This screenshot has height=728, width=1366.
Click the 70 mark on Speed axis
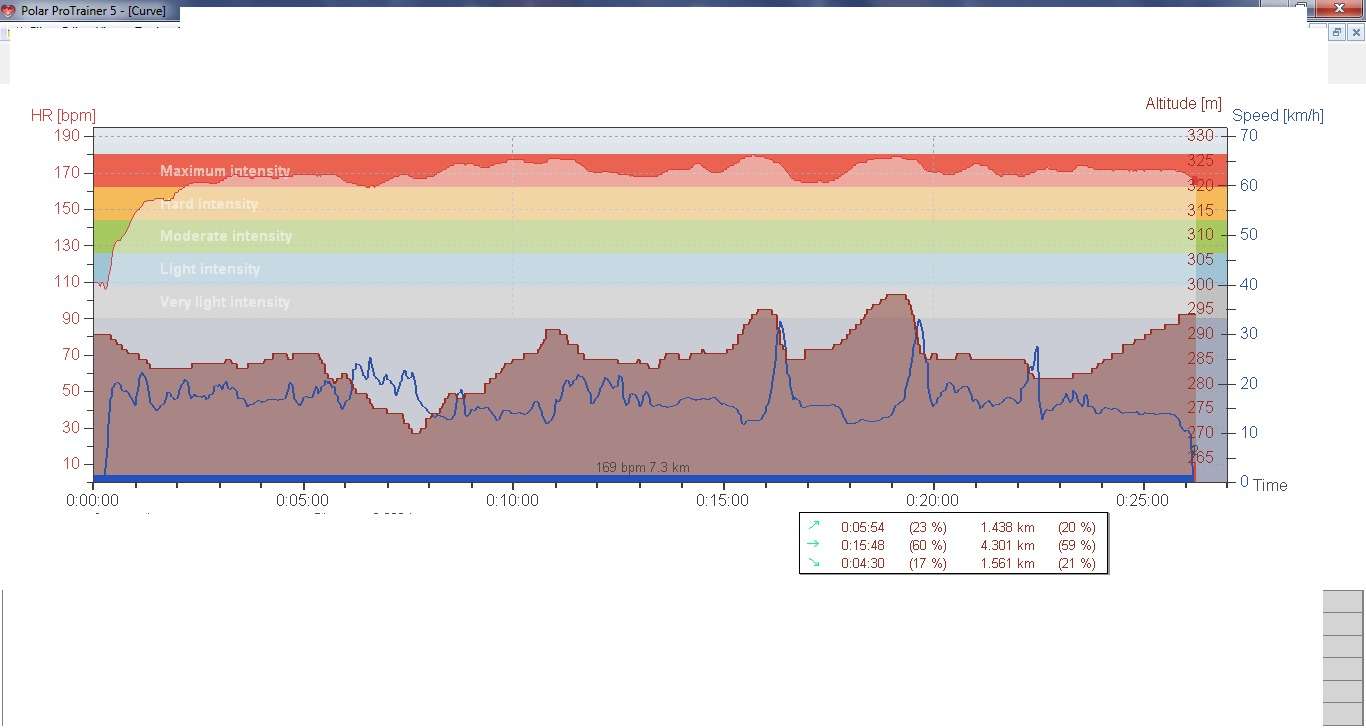coord(1248,136)
